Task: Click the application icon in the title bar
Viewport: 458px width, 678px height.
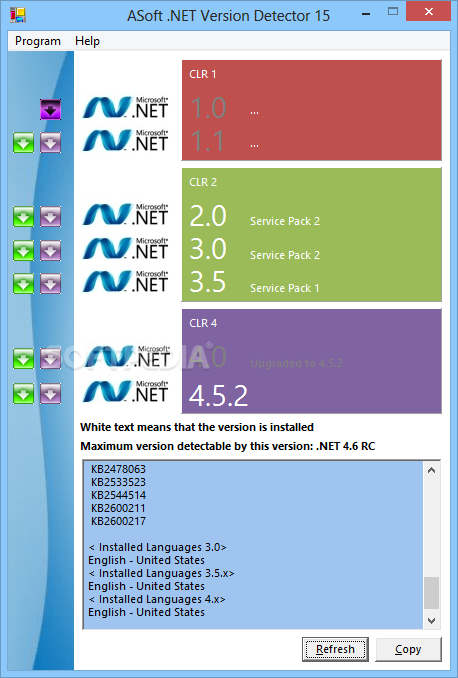Action: coord(18,15)
